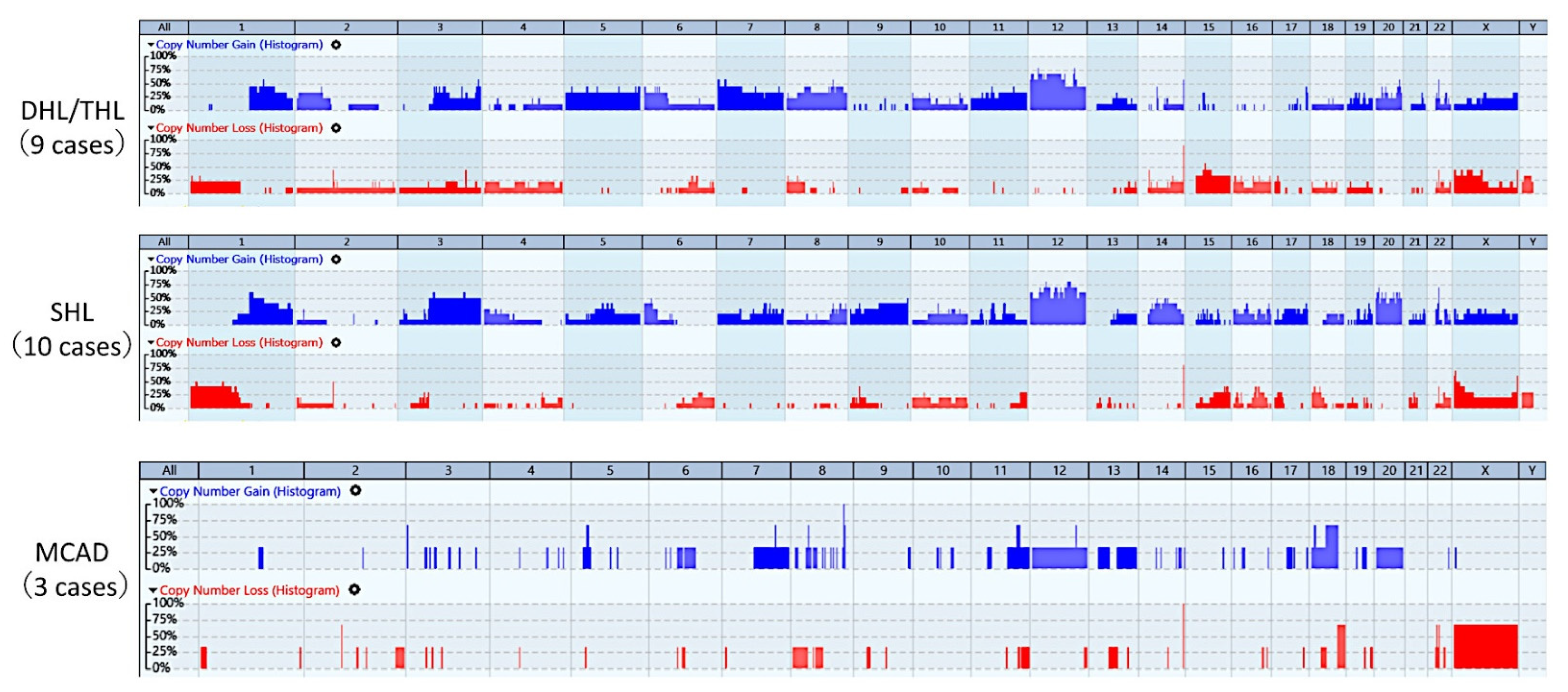Select the All tab in MCAD panel
The height and width of the screenshot is (692, 1568).
pyautogui.click(x=169, y=470)
